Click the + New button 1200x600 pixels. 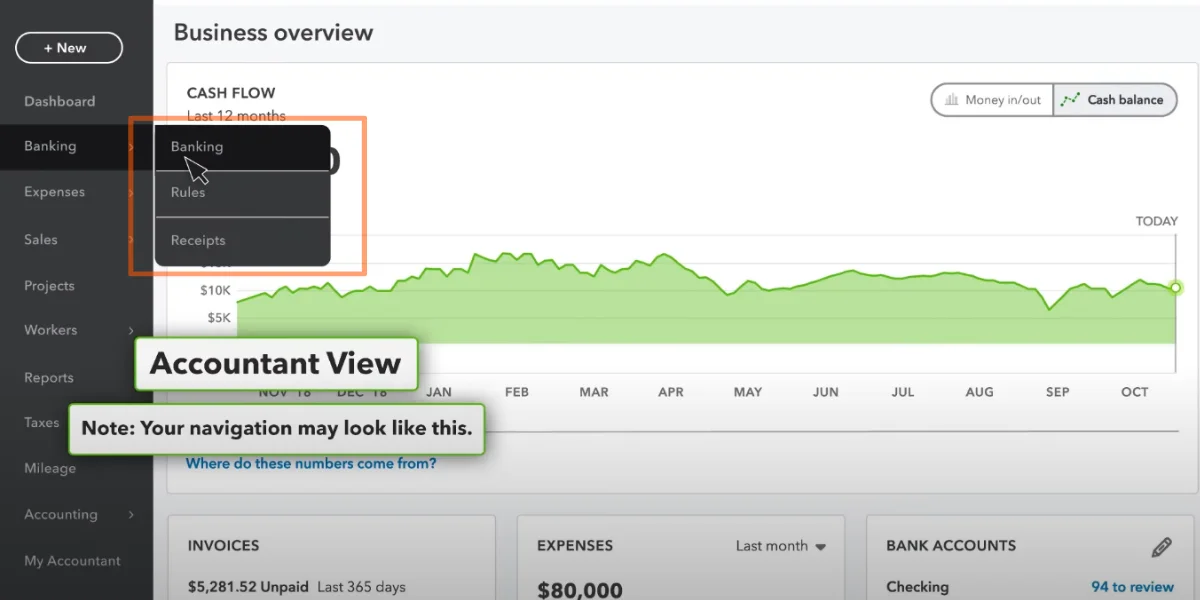[69, 48]
